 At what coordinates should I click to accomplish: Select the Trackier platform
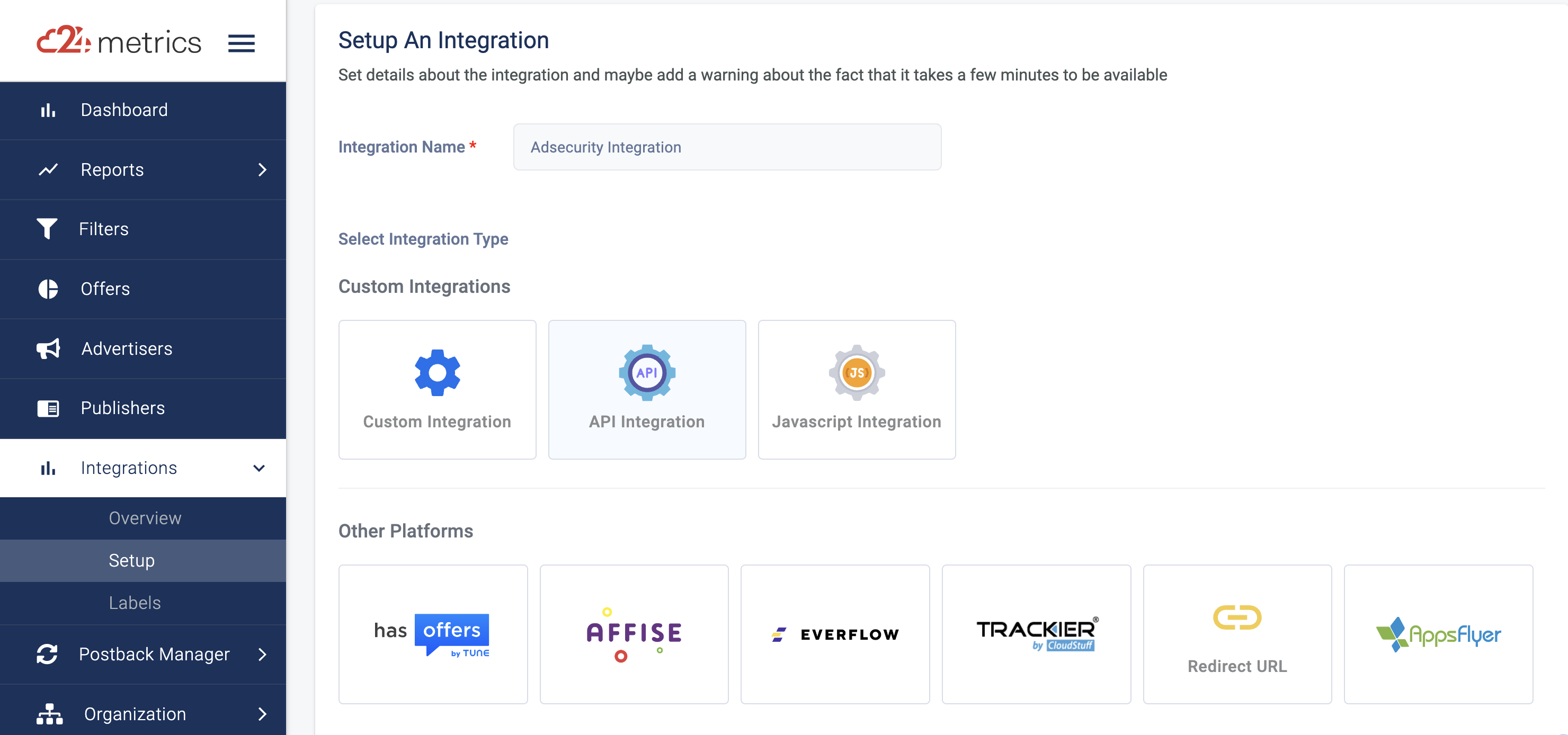click(x=1037, y=633)
